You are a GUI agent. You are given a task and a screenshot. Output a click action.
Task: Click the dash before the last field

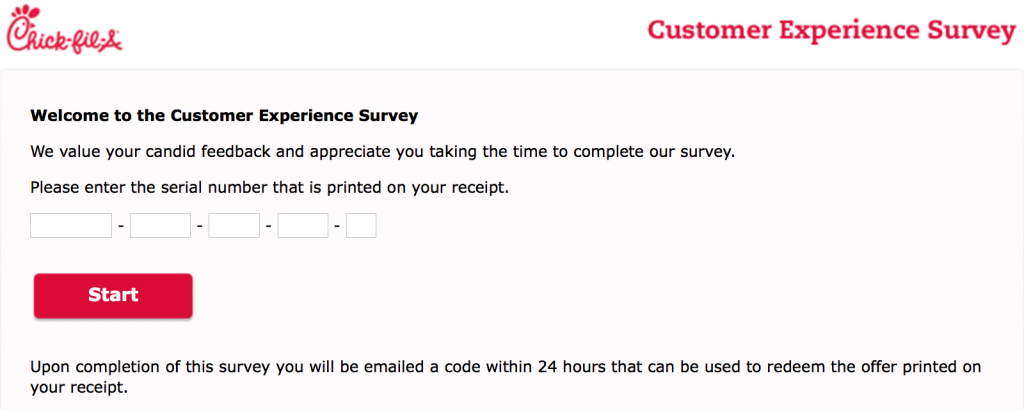(338, 226)
